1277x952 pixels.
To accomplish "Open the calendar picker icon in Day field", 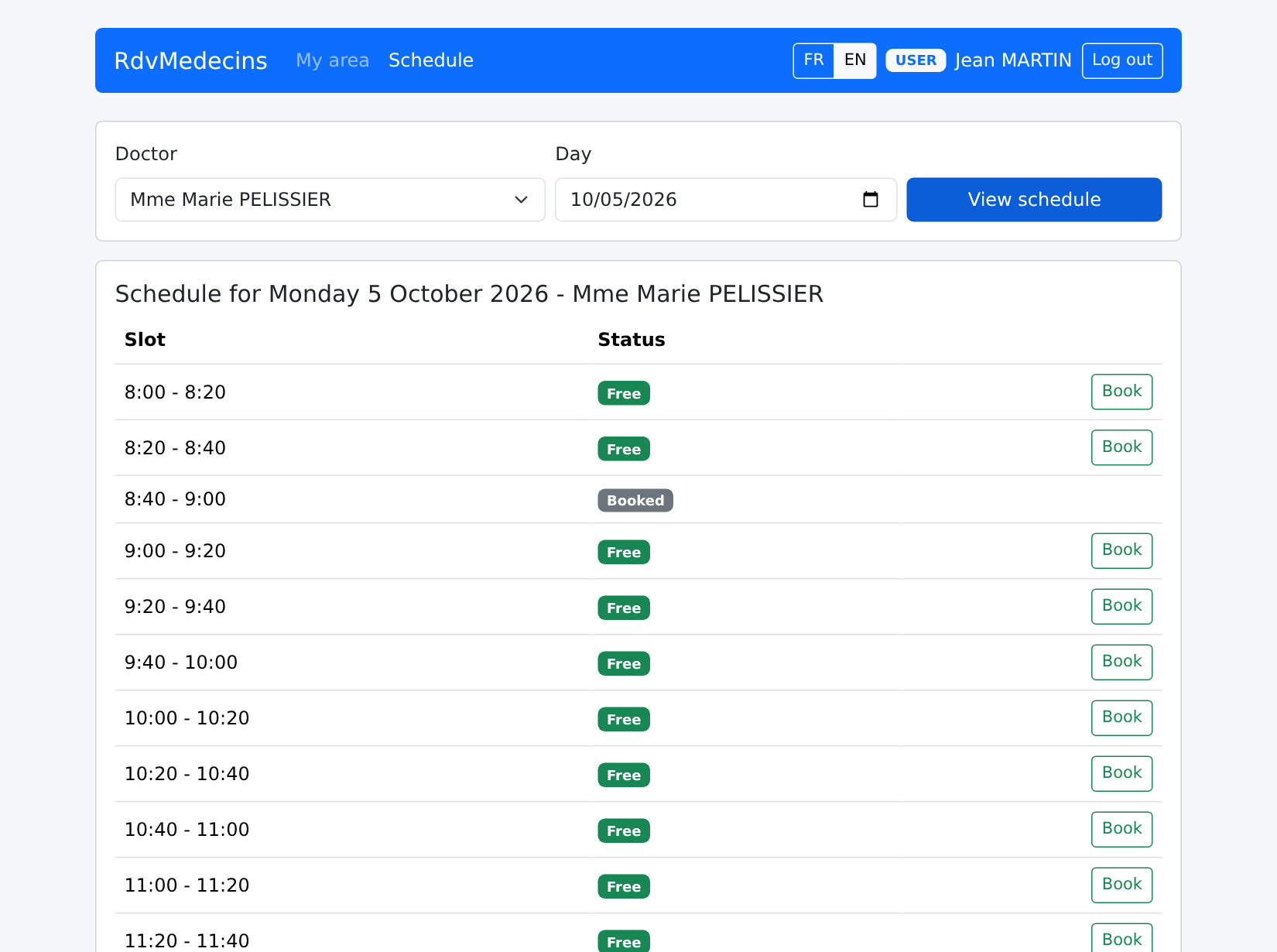I will tap(871, 200).
